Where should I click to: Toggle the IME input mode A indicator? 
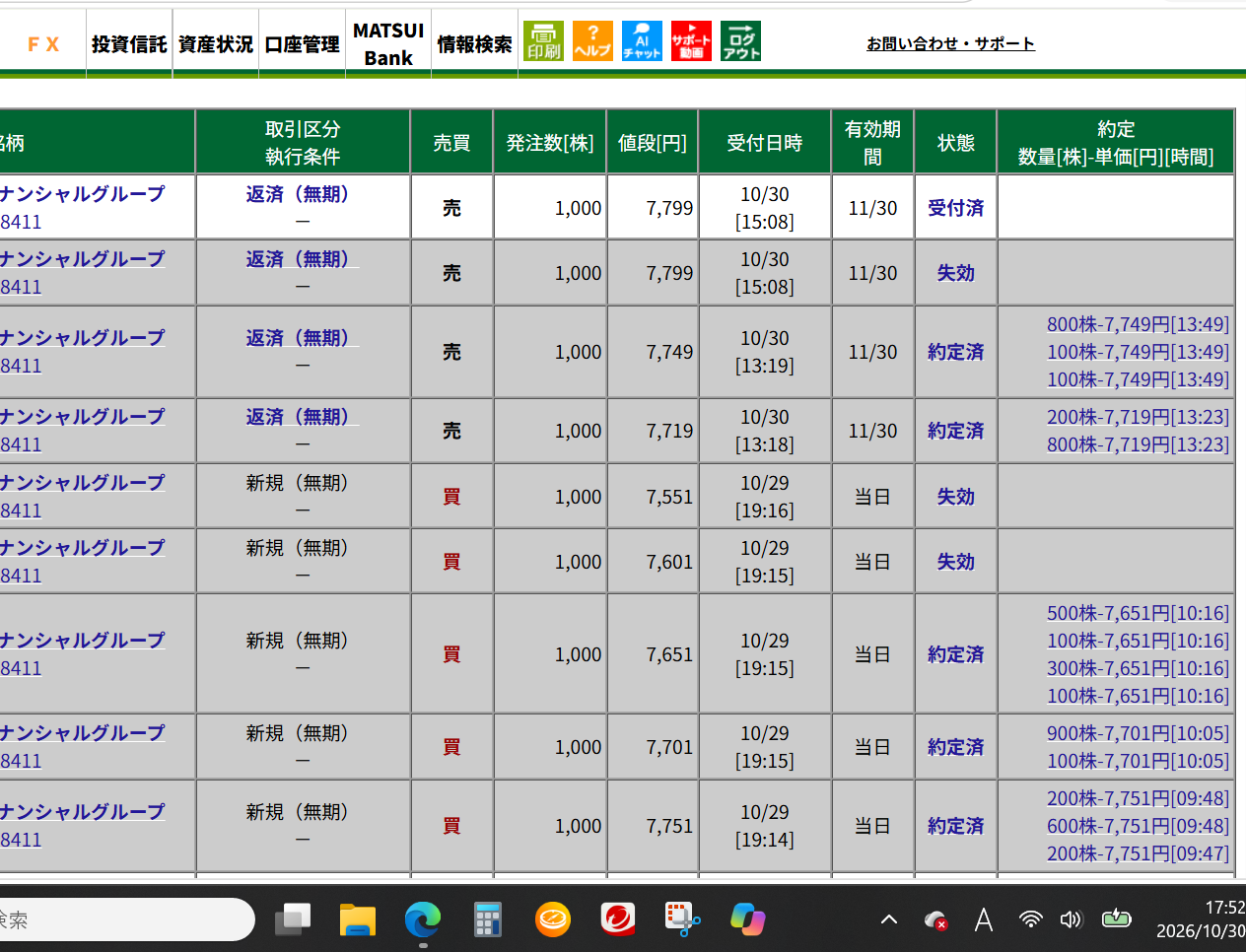pos(983,920)
